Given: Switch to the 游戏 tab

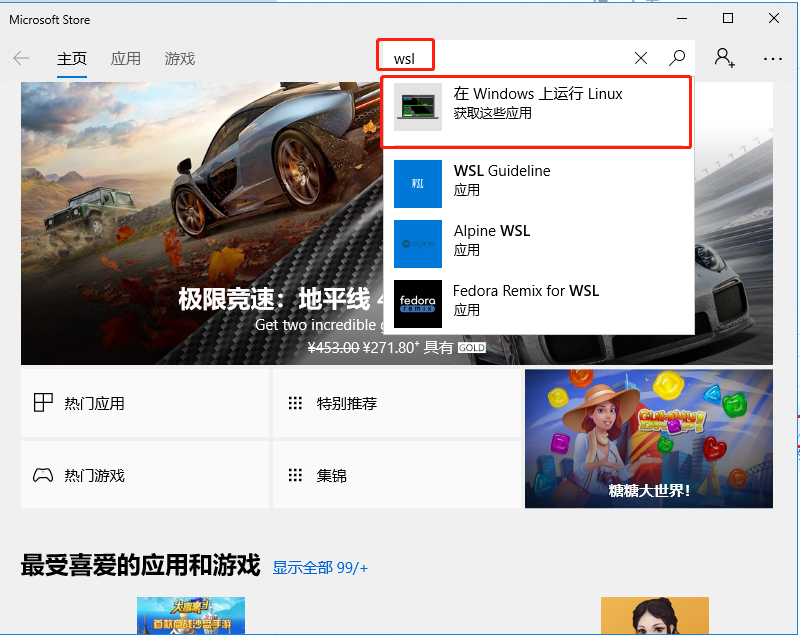Looking at the screenshot, I should click(x=180, y=59).
